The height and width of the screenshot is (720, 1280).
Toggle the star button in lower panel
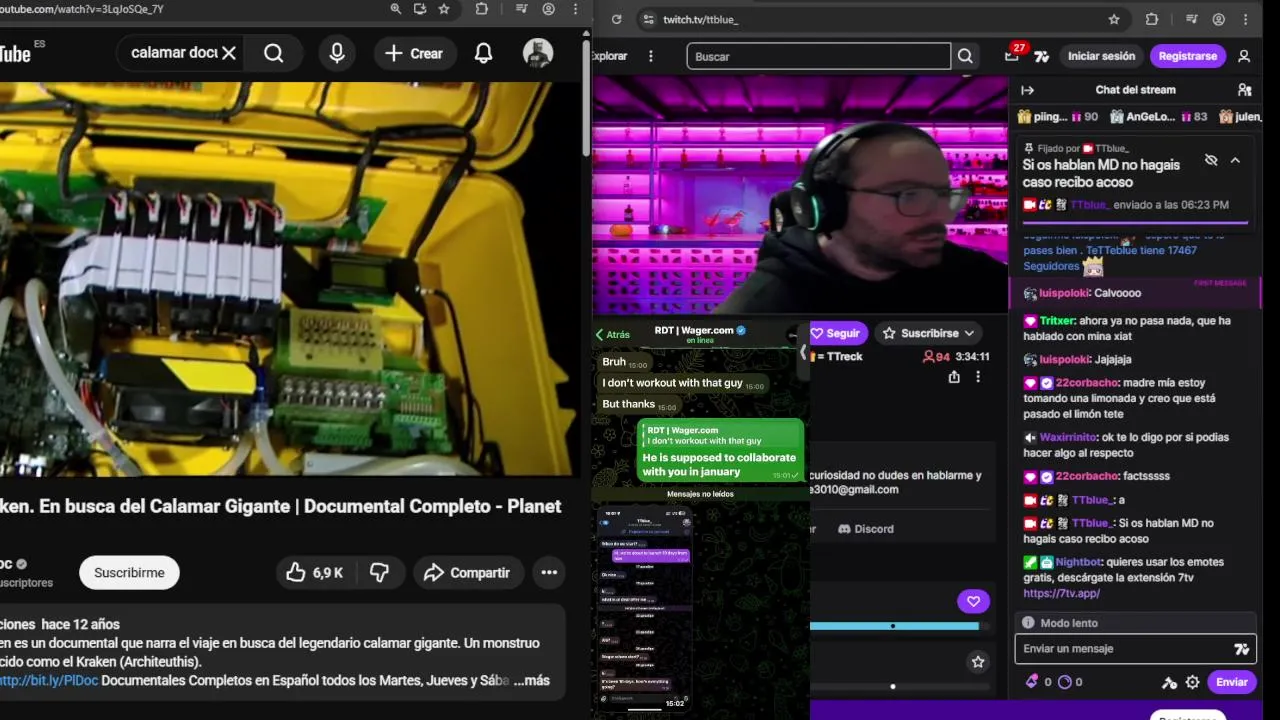(x=978, y=662)
